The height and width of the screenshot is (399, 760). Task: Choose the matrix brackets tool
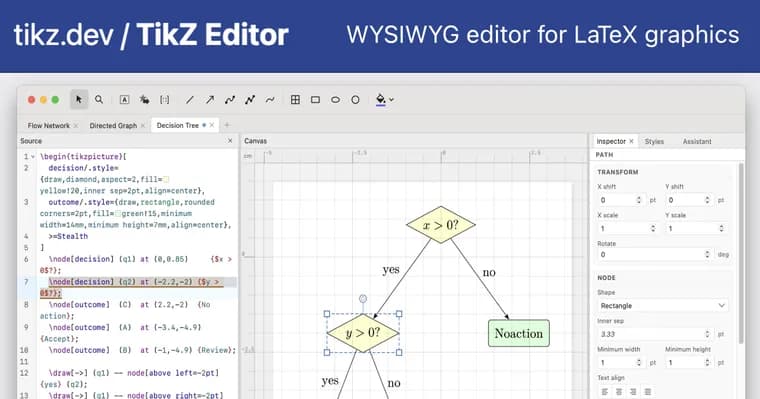pyautogui.click(x=165, y=99)
